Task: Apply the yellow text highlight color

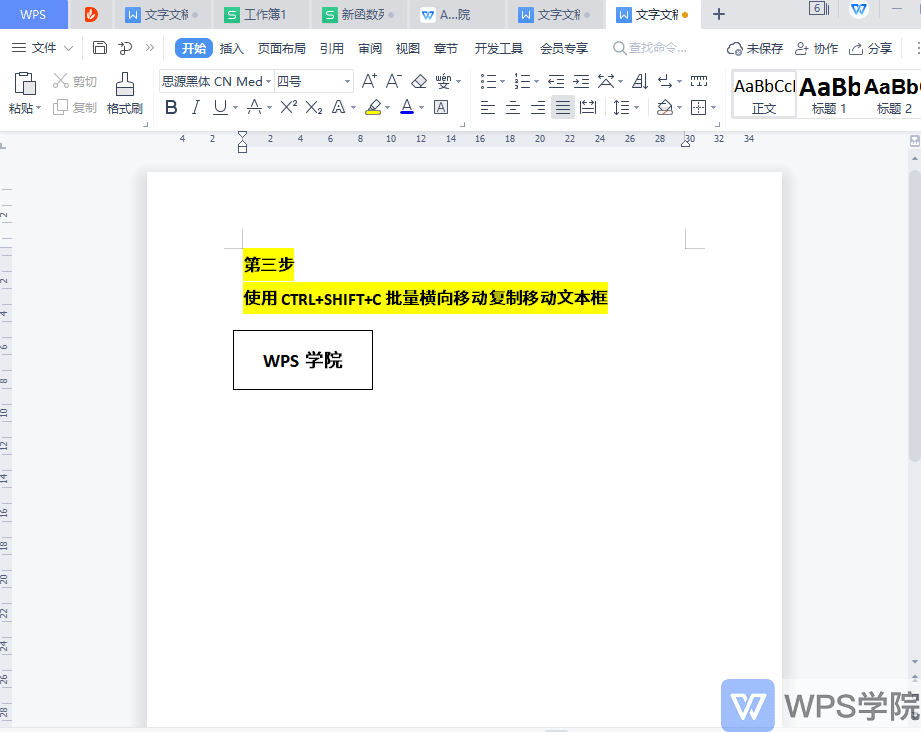Action: point(373,107)
